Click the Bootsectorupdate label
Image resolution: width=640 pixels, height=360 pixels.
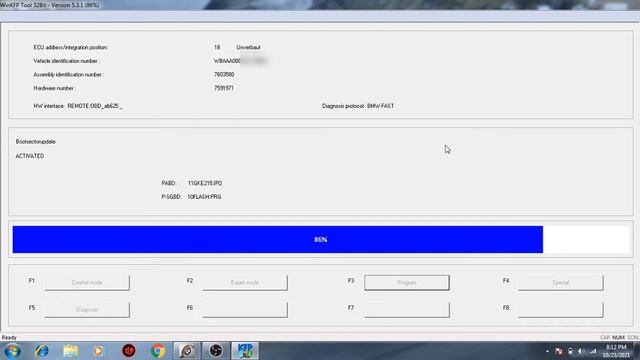click(x=36, y=142)
